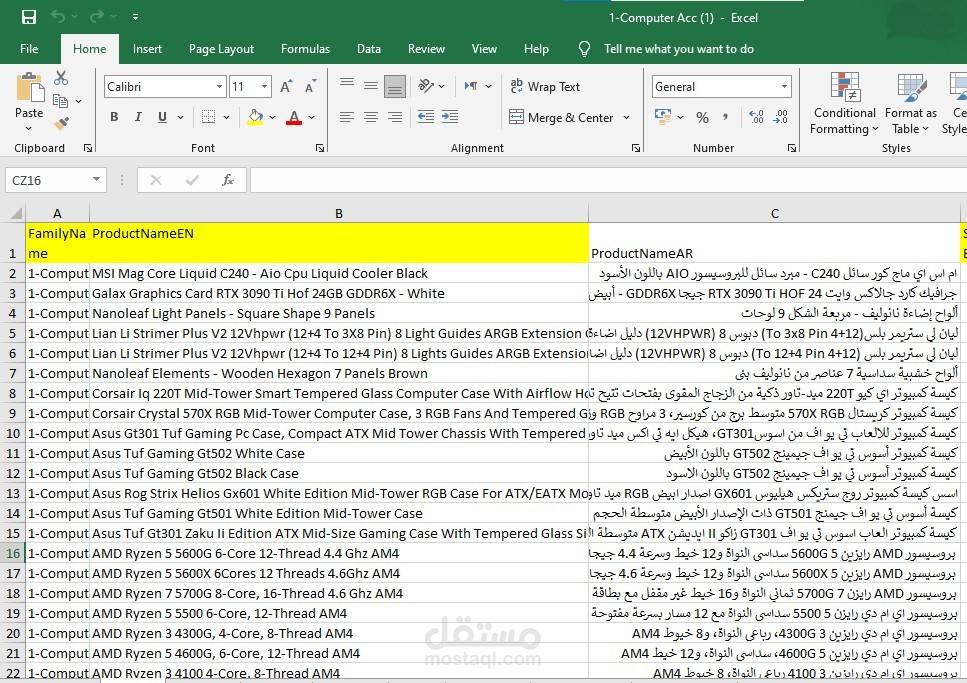Open the File menu
The image size is (967, 683).
click(x=29, y=49)
